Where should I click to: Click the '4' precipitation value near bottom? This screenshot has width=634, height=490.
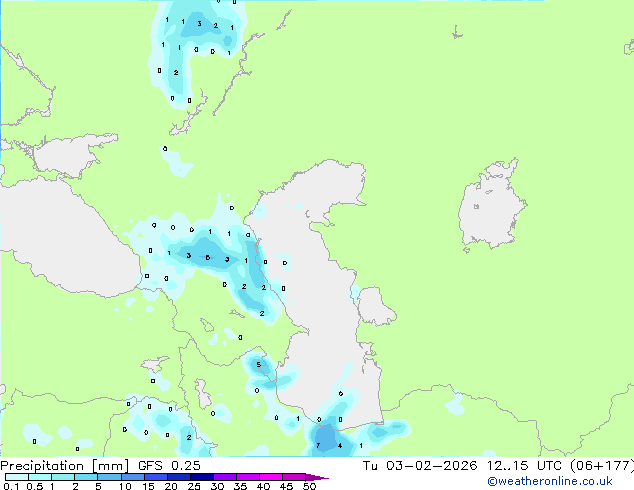coord(340,446)
